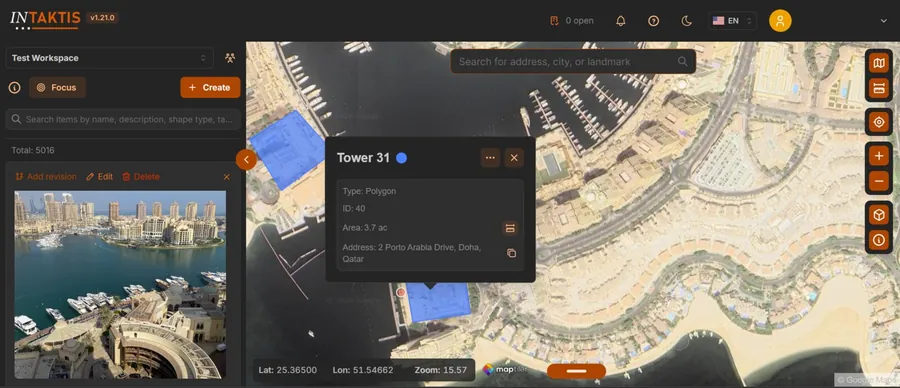Zoom out with the minus button
This screenshot has height=388, width=900.
(879, 181)
